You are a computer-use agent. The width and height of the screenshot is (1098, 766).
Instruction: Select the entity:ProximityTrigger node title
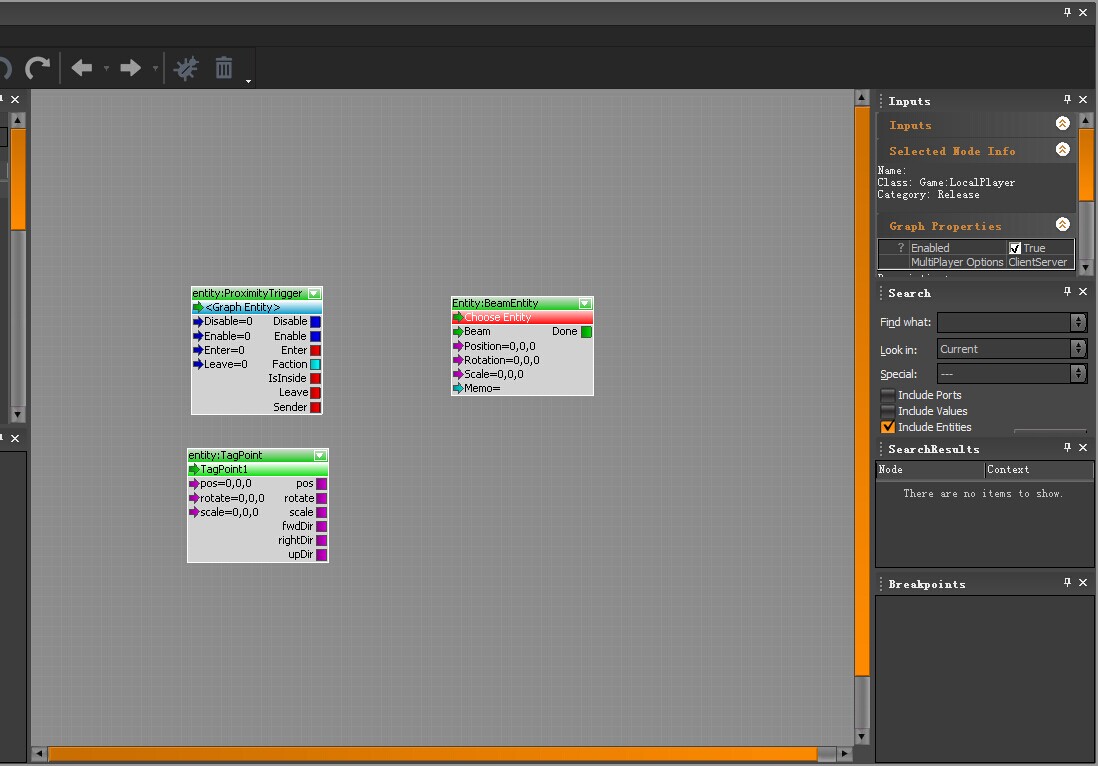click(x=248, y=294)
